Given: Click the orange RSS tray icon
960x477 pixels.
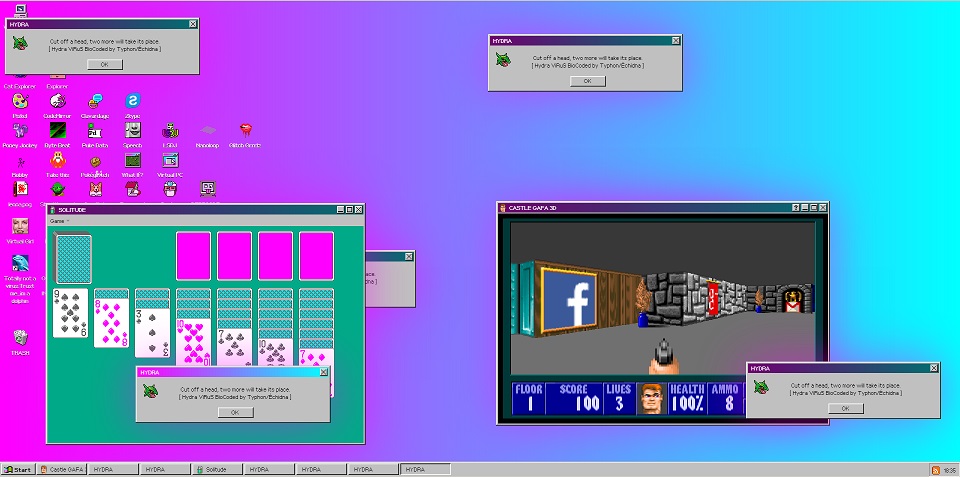Looking at the screenshot, I should 936,470.
